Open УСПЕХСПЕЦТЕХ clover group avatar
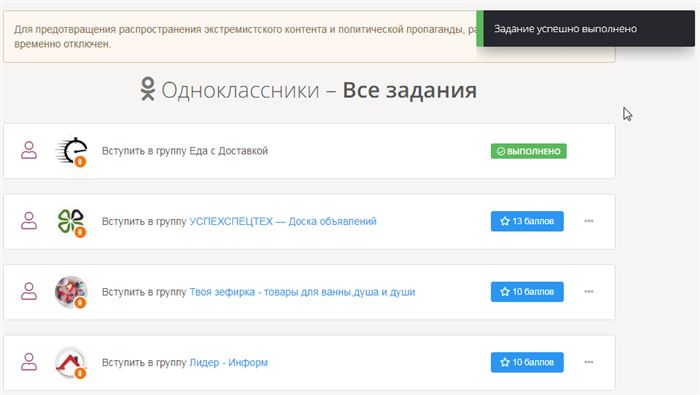Screen dimensions: 700x395 71,222
